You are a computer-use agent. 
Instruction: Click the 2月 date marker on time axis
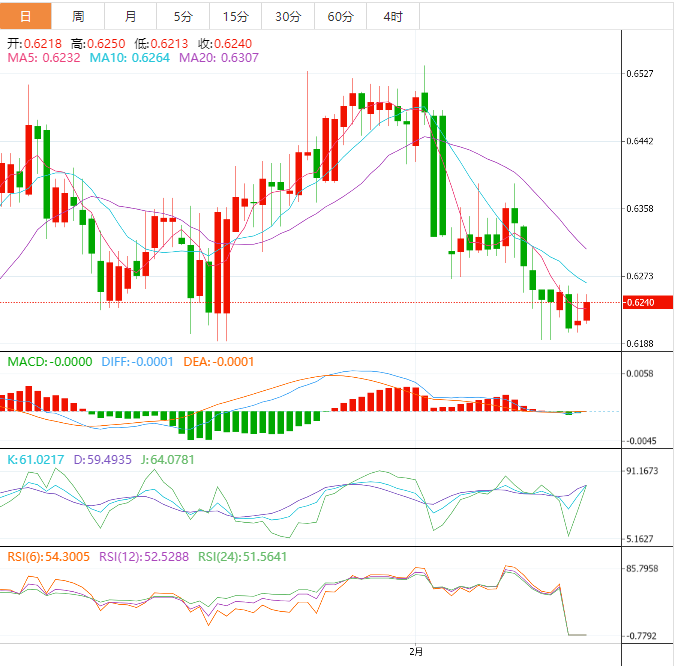[x=416, y=651]
